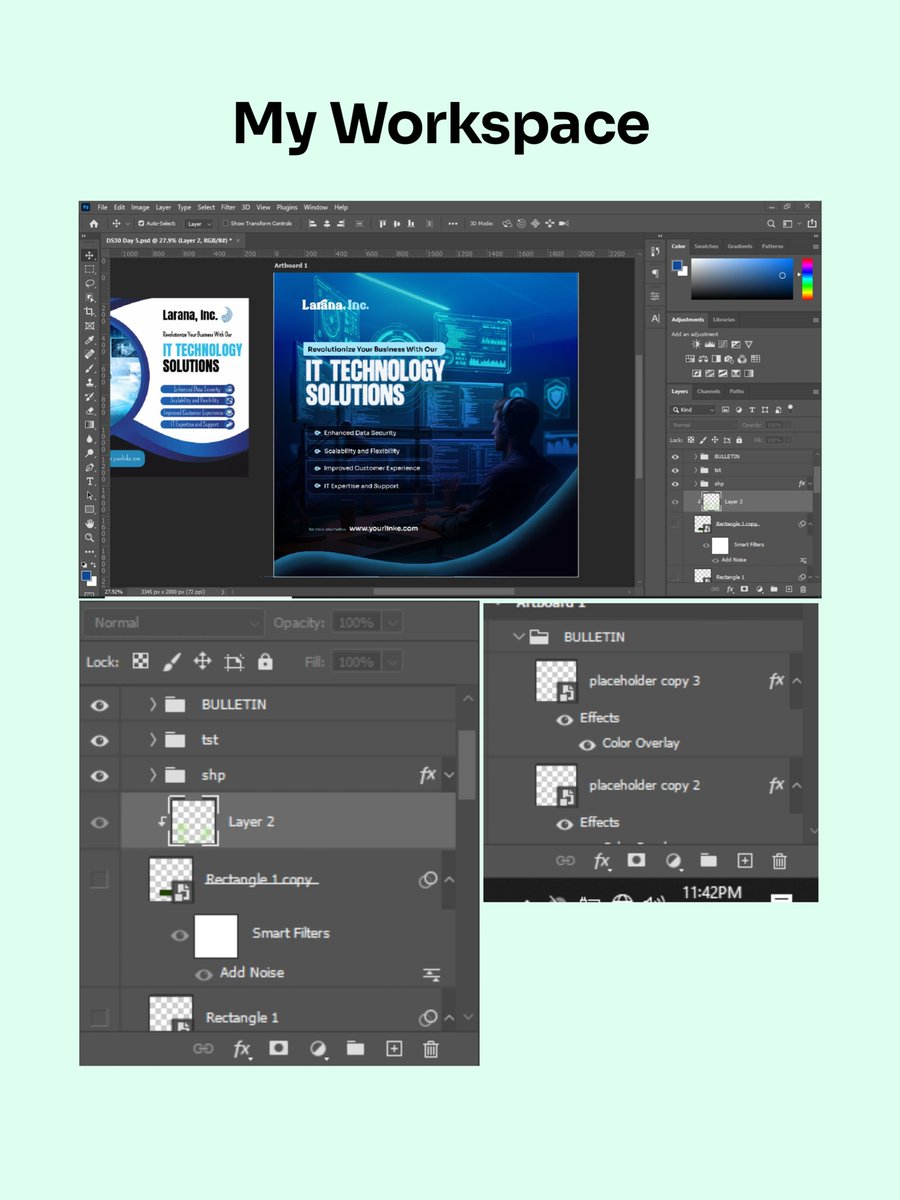Click the Share icon at top right
Viewport: 900px width, 1200px height.
coord(812,224)
